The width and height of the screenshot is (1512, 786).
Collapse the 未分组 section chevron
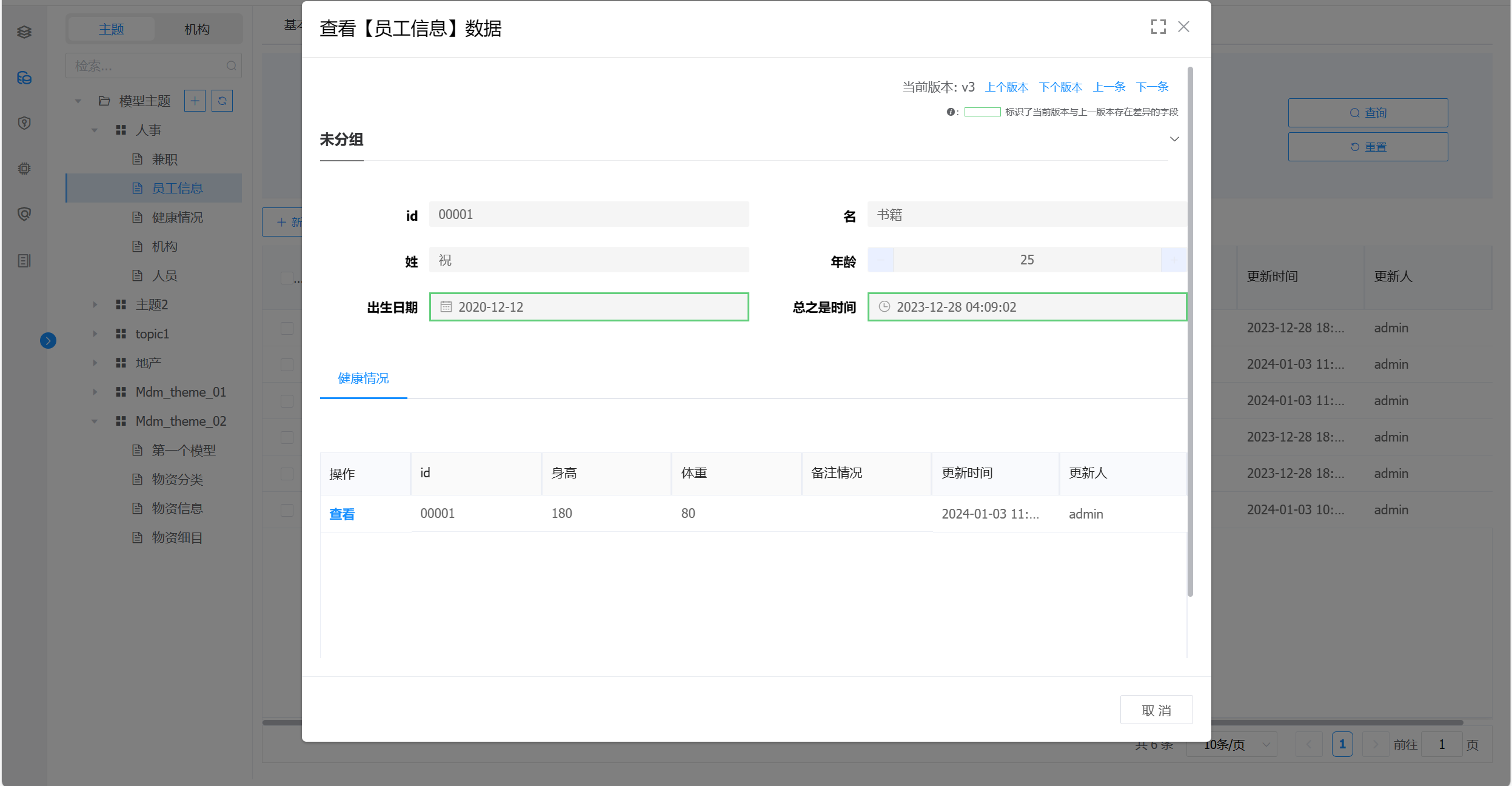[1174, 139]
